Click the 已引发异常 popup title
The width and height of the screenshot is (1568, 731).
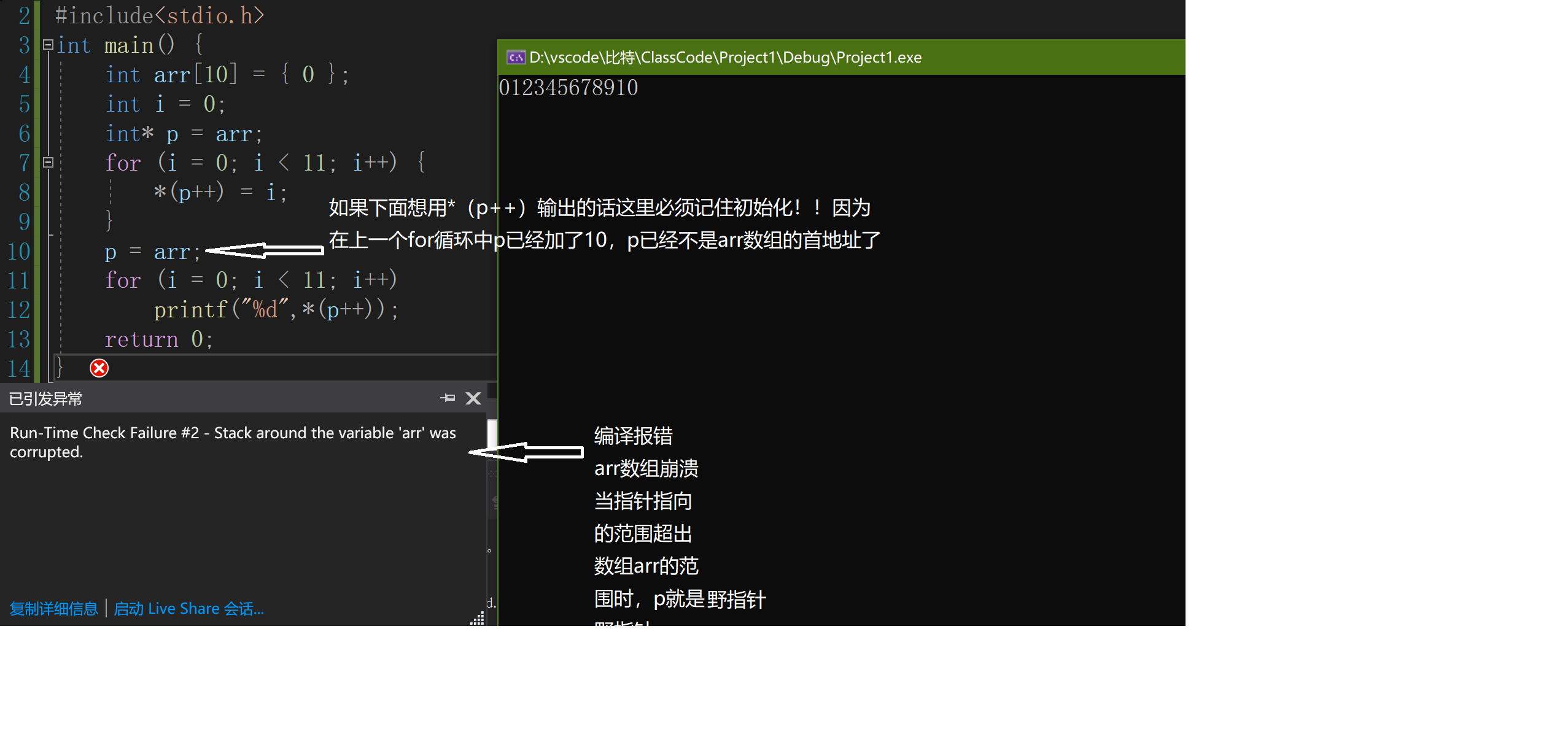(45, 399)
